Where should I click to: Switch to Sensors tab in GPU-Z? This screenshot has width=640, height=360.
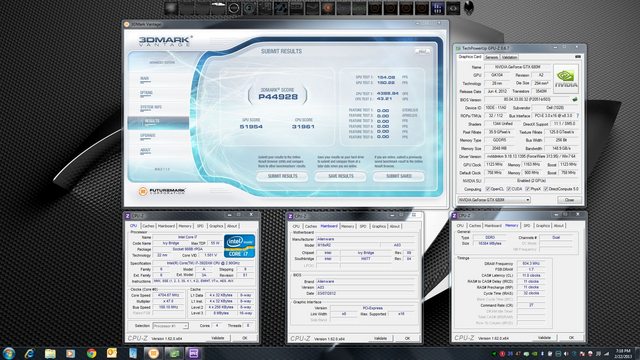[x=491, y=57]
